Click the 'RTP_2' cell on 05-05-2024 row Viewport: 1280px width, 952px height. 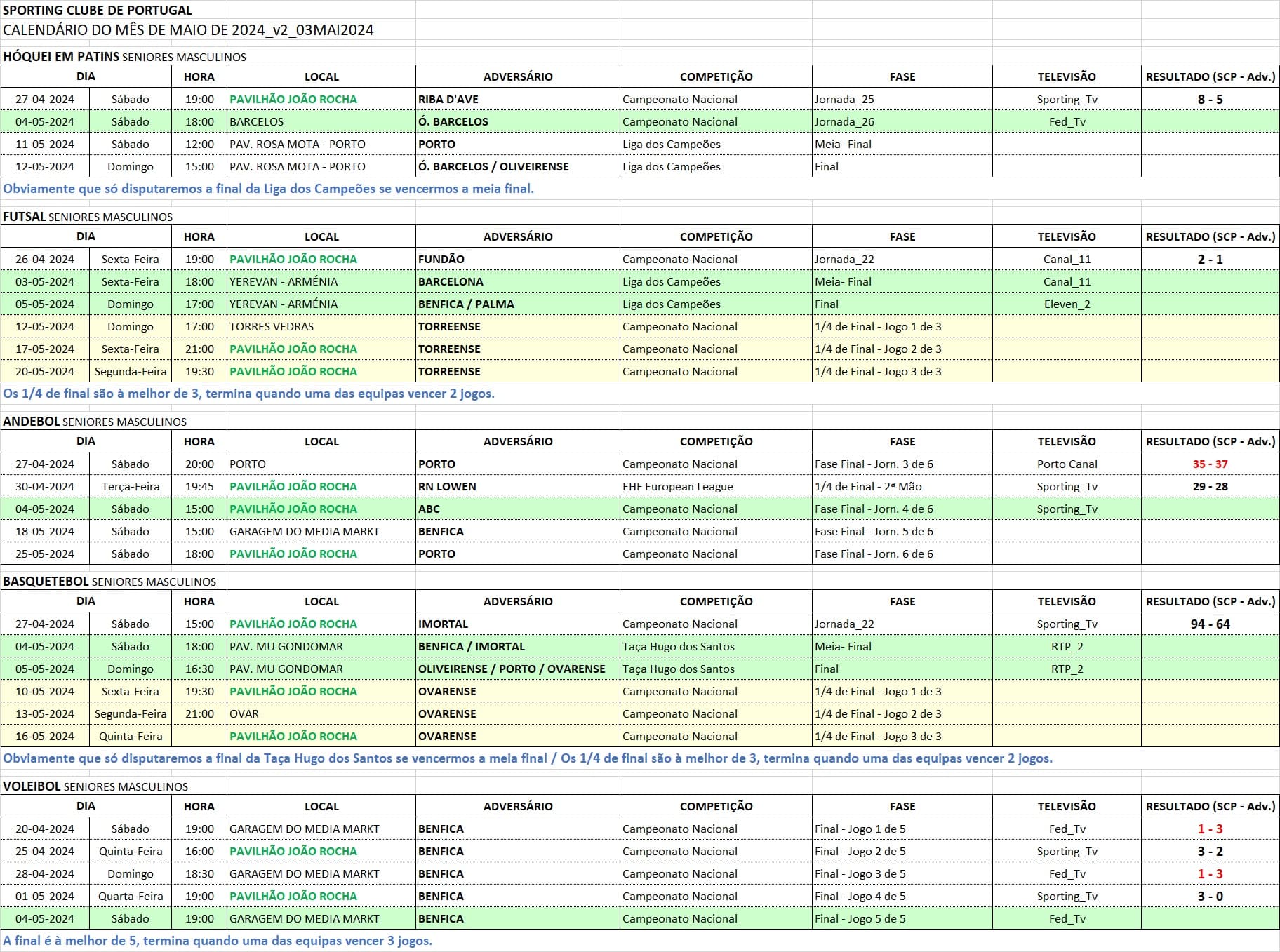pyautogui.click(x=1067, y=669)
